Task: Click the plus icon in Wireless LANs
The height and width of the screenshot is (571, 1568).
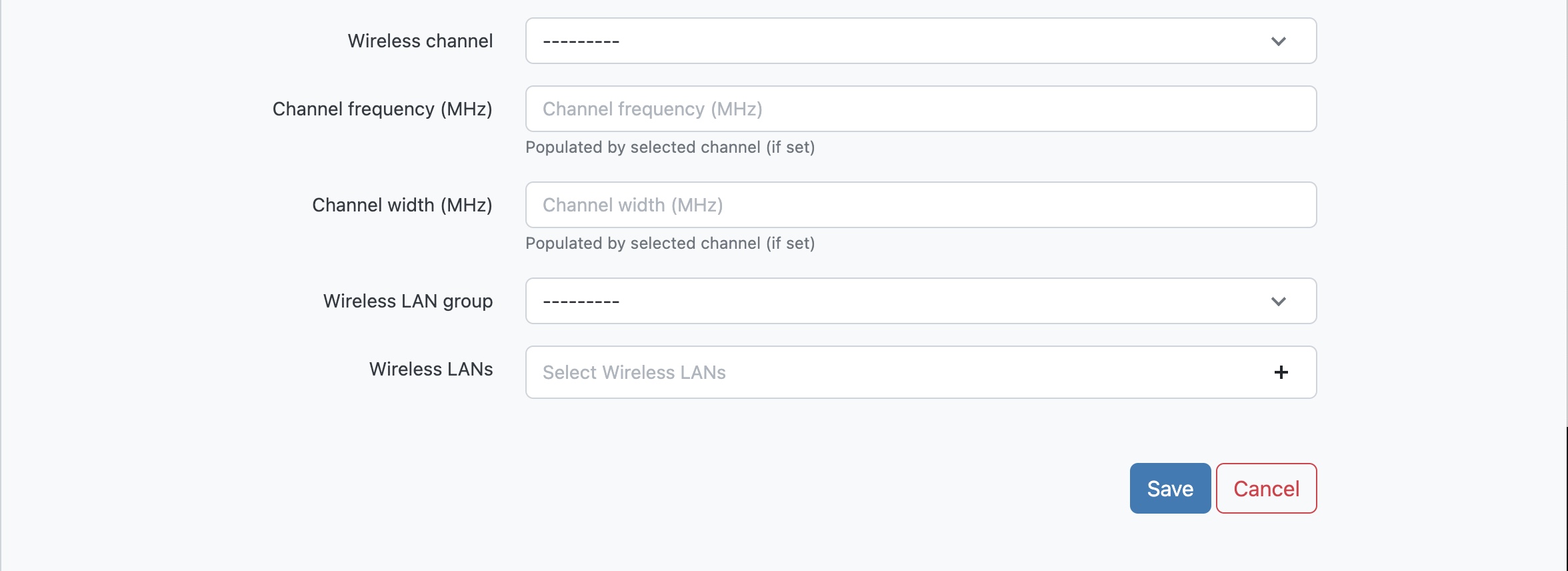Action: 1281,372
